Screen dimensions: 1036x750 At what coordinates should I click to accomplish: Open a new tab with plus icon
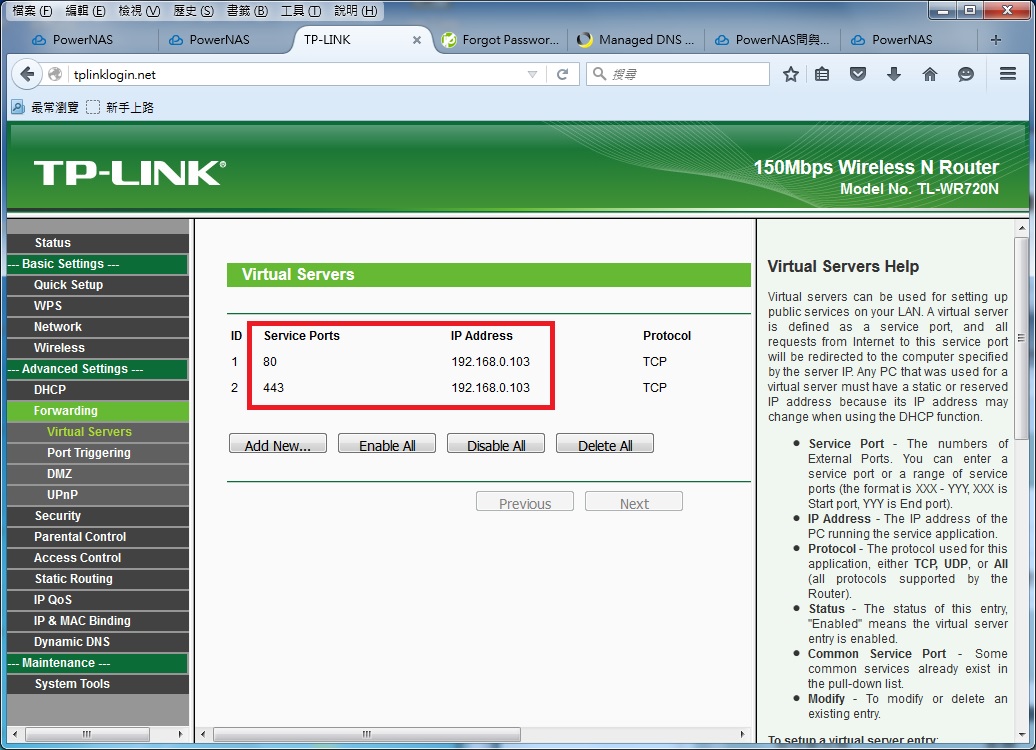[x=996, y=40]
